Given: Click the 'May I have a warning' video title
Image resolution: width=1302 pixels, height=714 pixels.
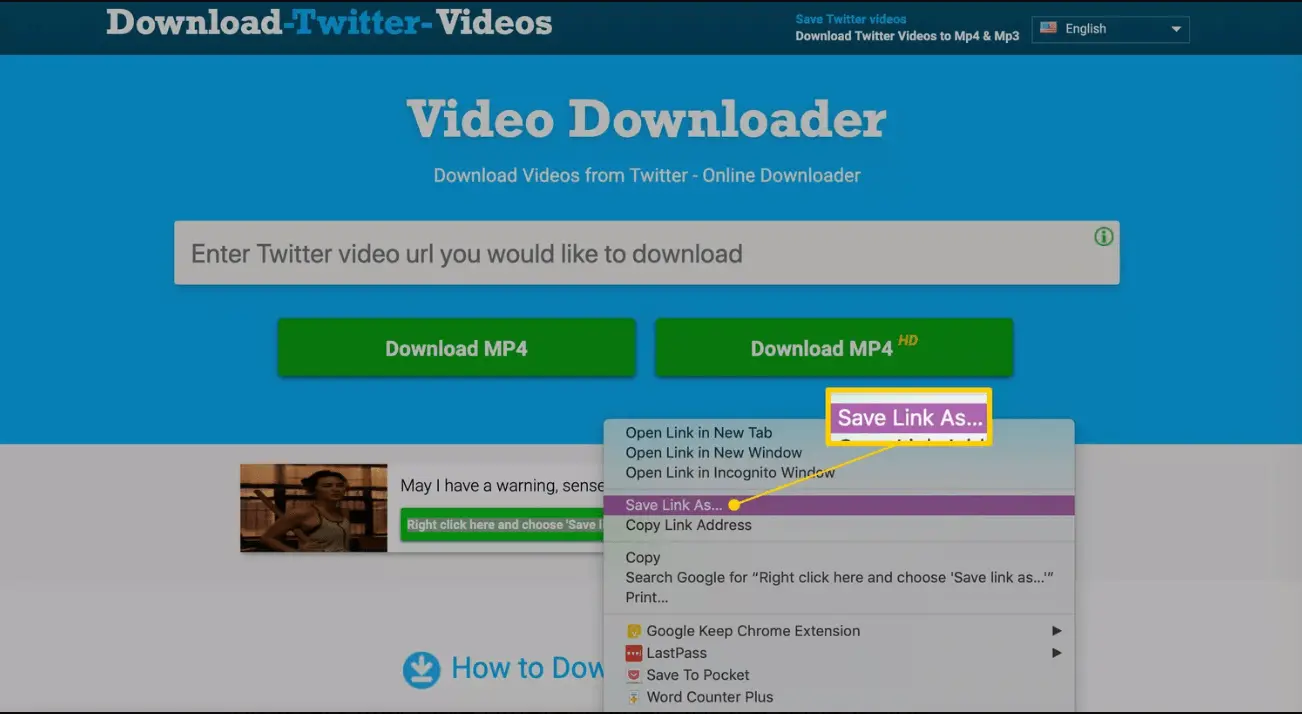Looking at the screenshot, I should coord(500,485).
